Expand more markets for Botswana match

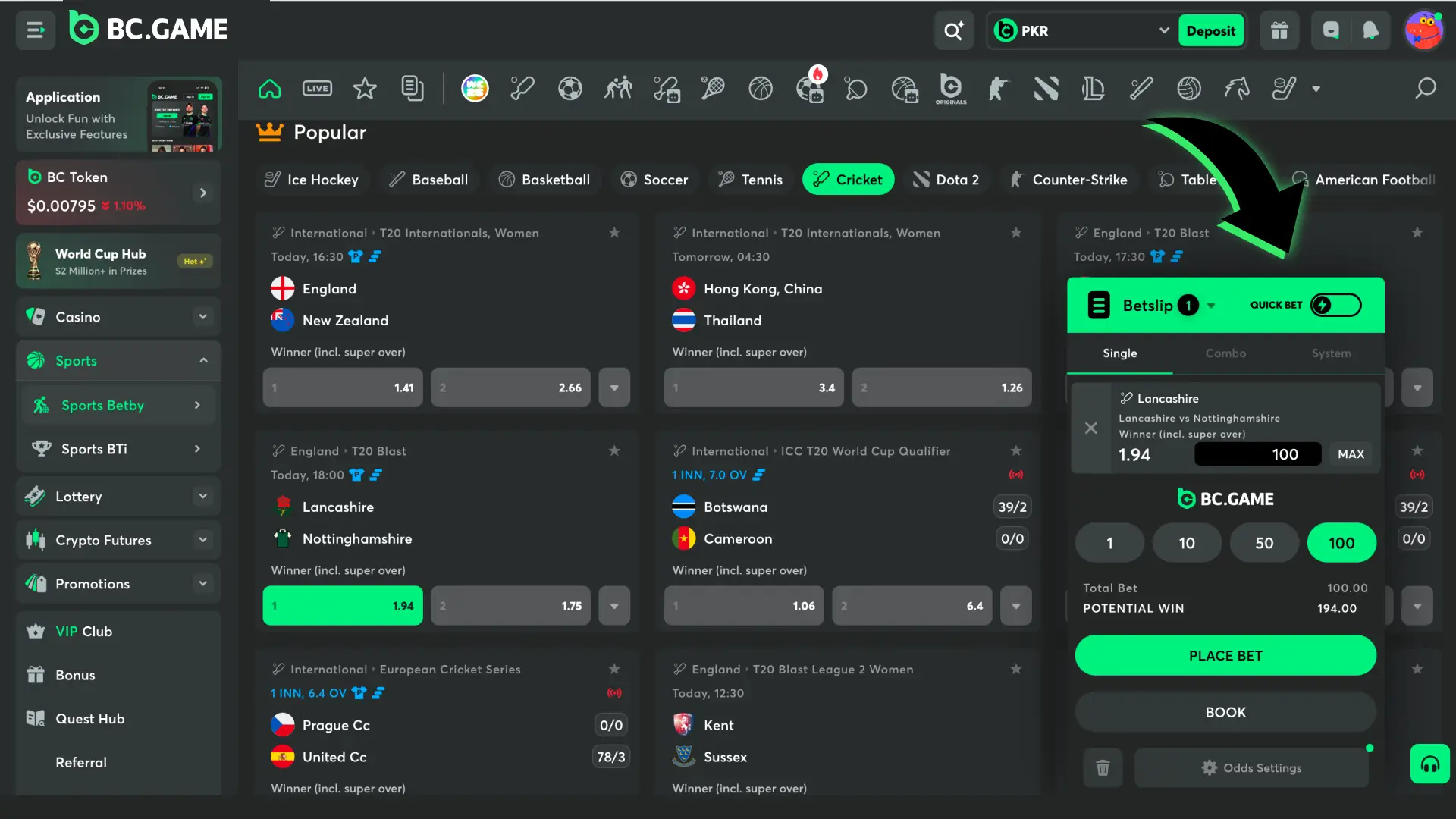pyautogui.click(x=1016, y=606)
